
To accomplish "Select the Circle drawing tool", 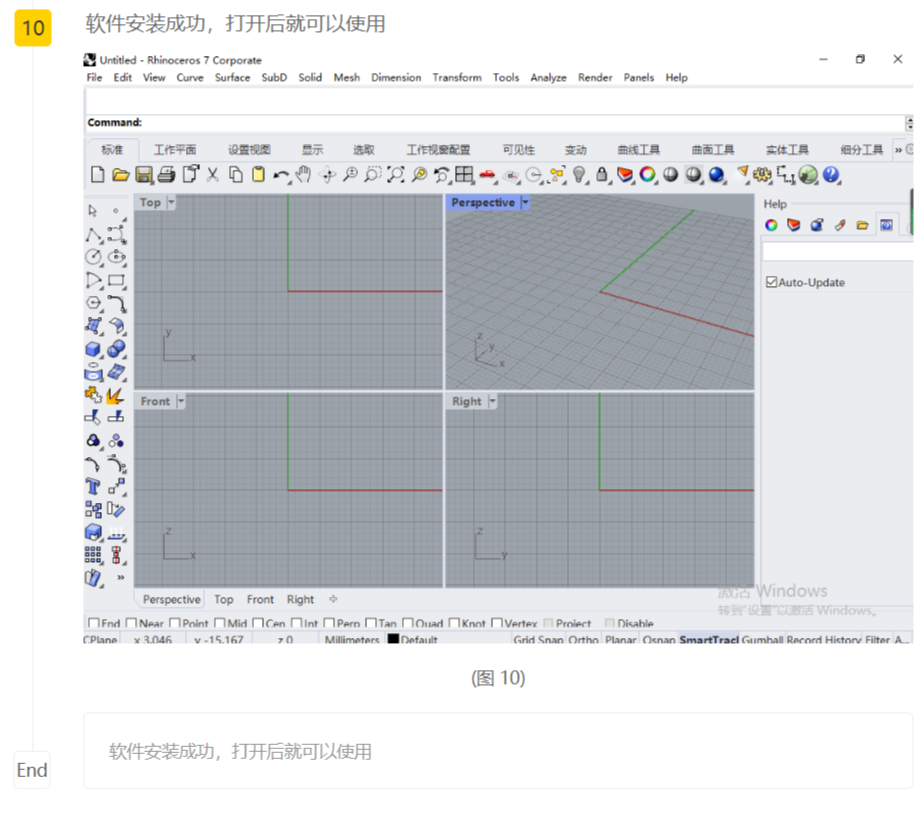I will (94, 257).
